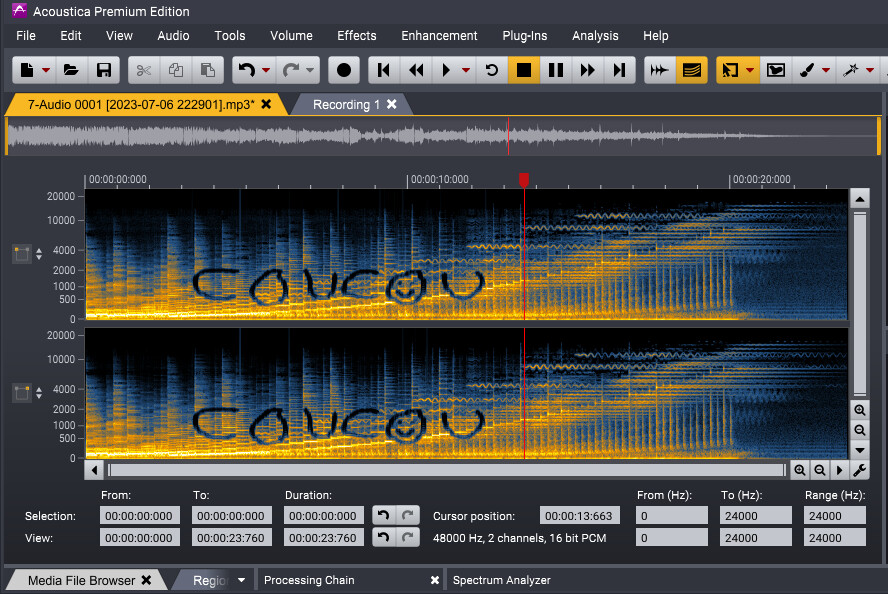Toggle the top channel enable icon

[22, 254]
